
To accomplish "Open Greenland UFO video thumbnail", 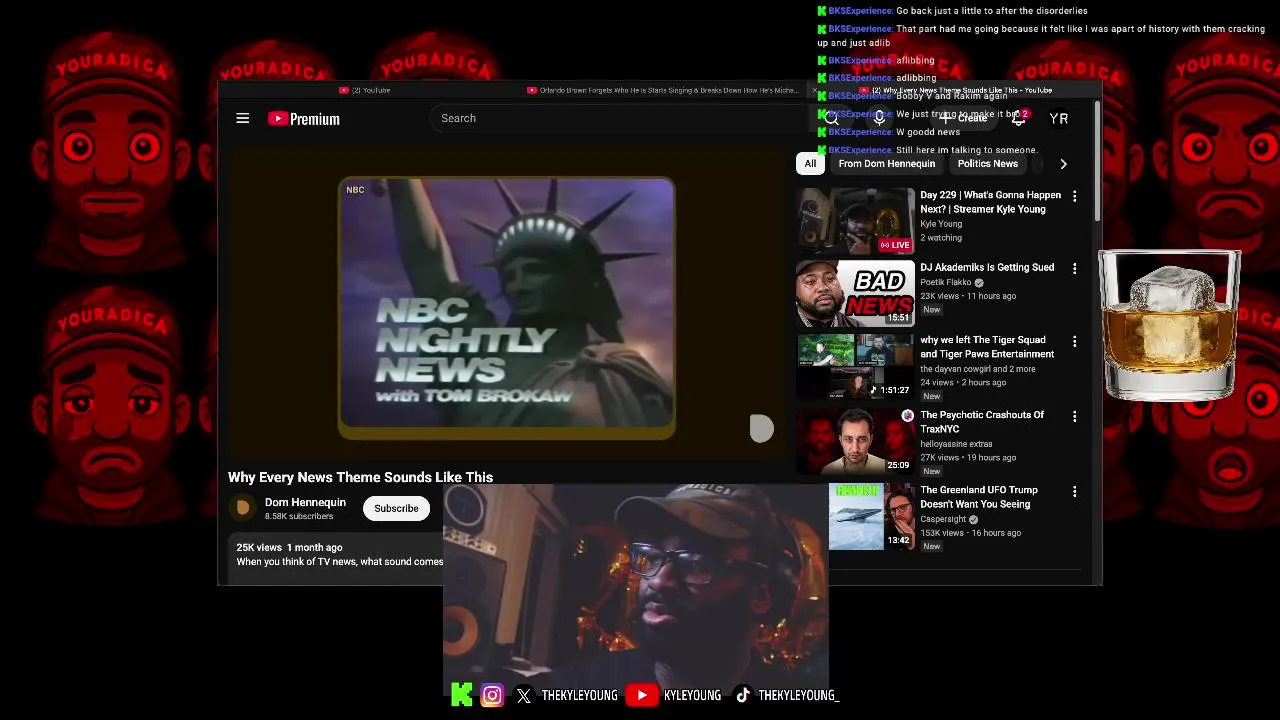I will 872,516.
